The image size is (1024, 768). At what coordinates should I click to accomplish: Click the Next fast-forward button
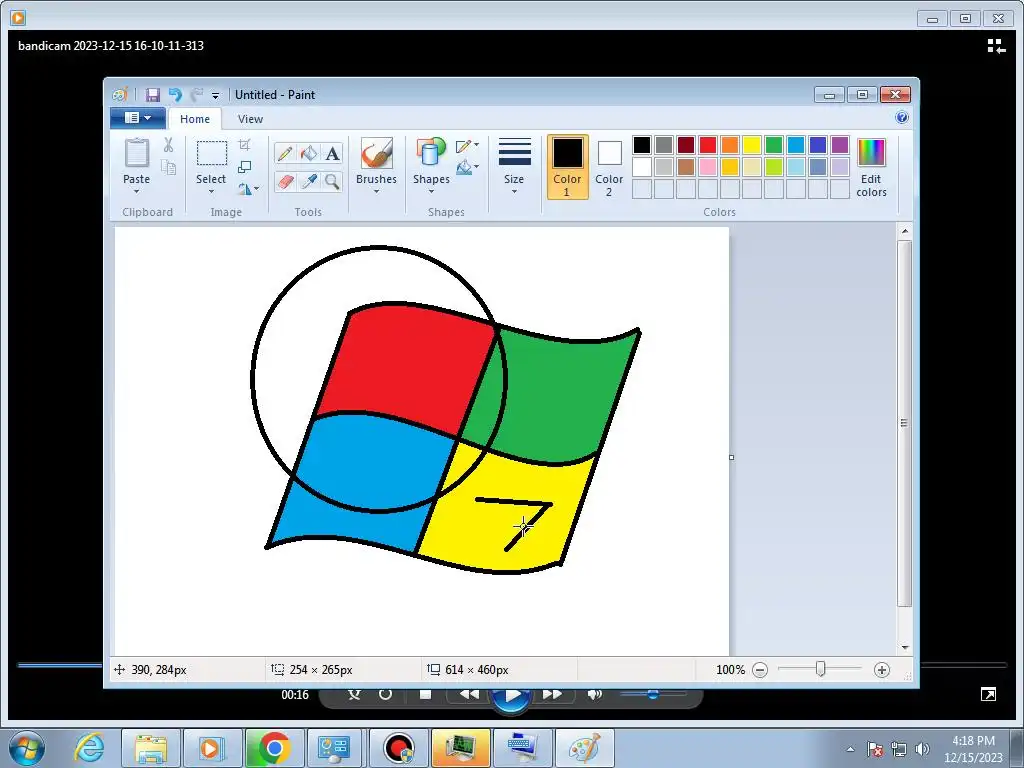552,694
